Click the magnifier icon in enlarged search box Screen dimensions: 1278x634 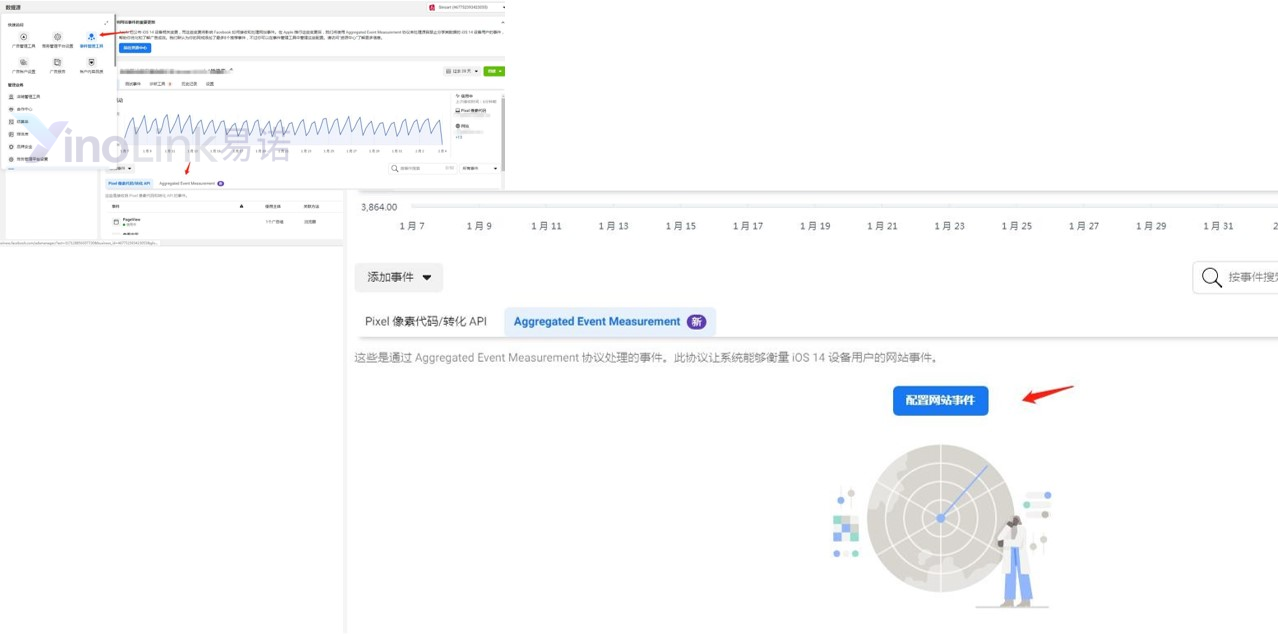pos(1212,277)
